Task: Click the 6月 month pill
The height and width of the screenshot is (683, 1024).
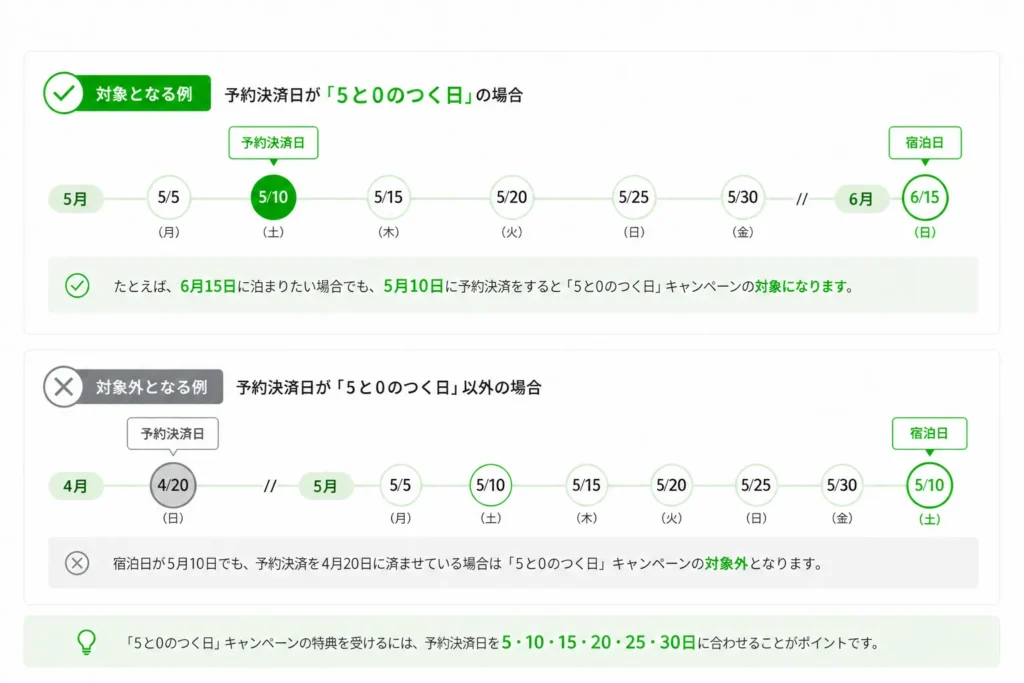Action: (x=861, y=199)
